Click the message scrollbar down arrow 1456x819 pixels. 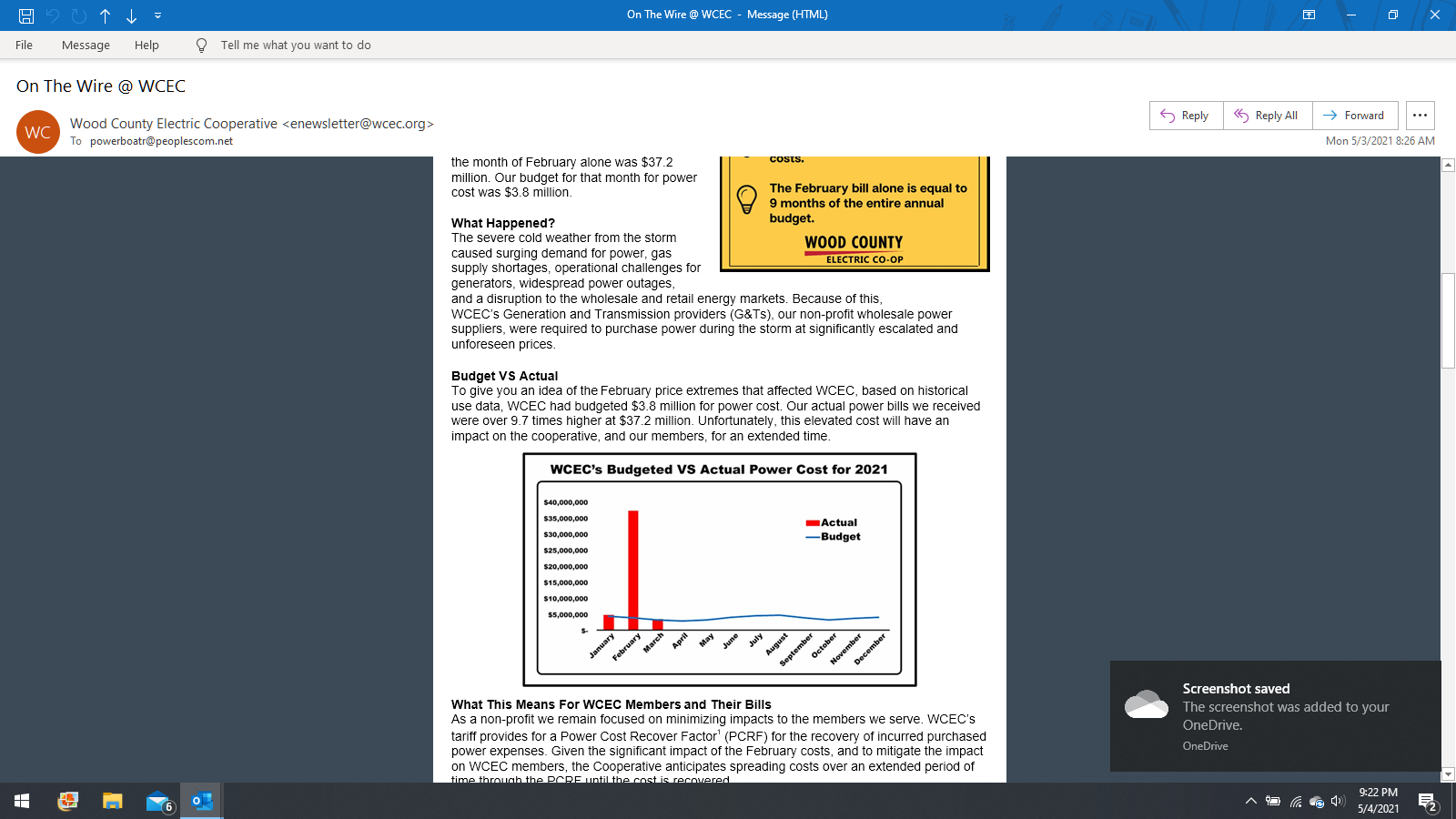[1448, 774]
